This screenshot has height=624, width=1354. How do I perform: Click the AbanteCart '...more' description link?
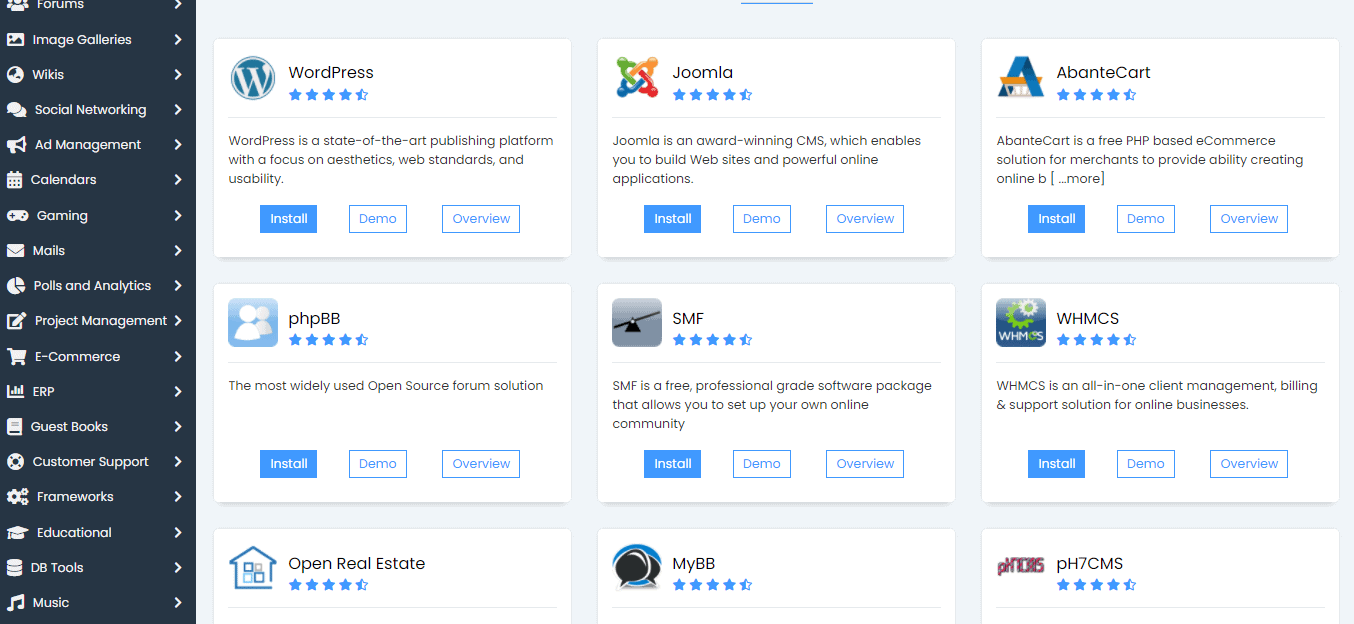pyautogui.click(x=1080, y=179)
